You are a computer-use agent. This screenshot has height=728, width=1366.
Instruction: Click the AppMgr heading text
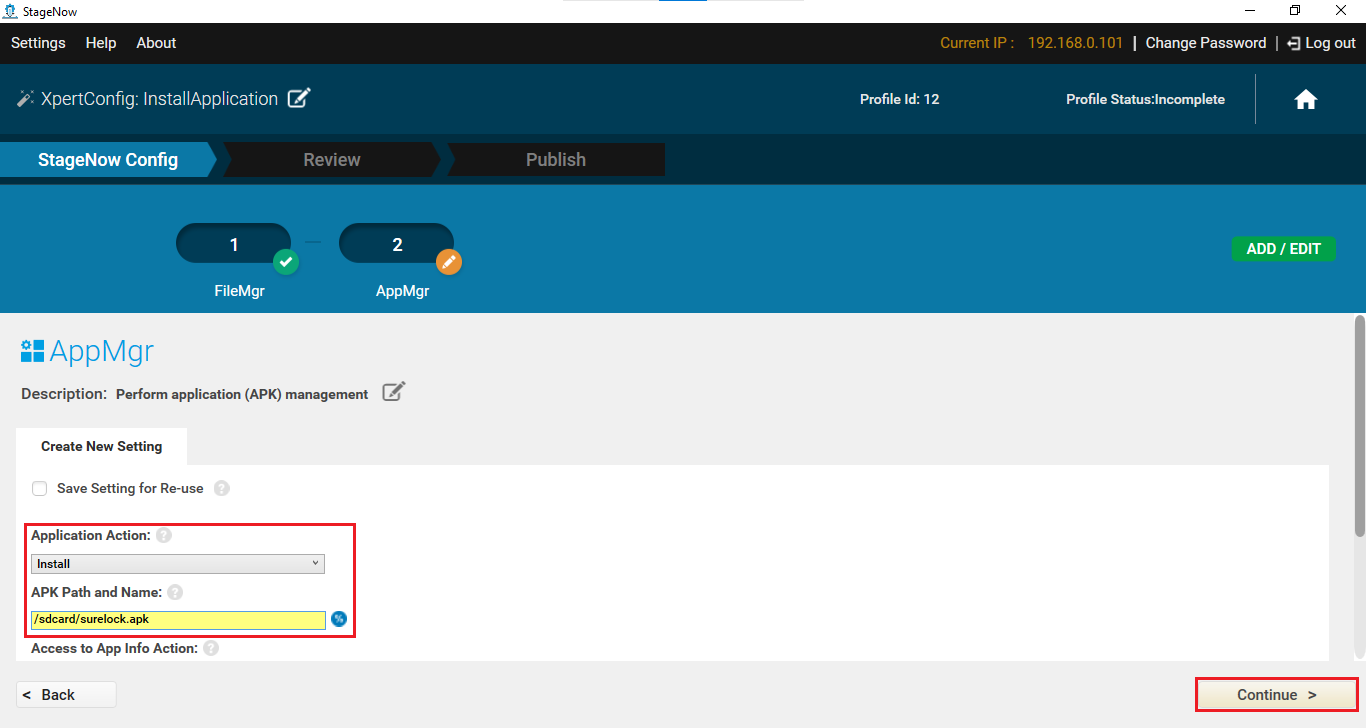[101, 351]
